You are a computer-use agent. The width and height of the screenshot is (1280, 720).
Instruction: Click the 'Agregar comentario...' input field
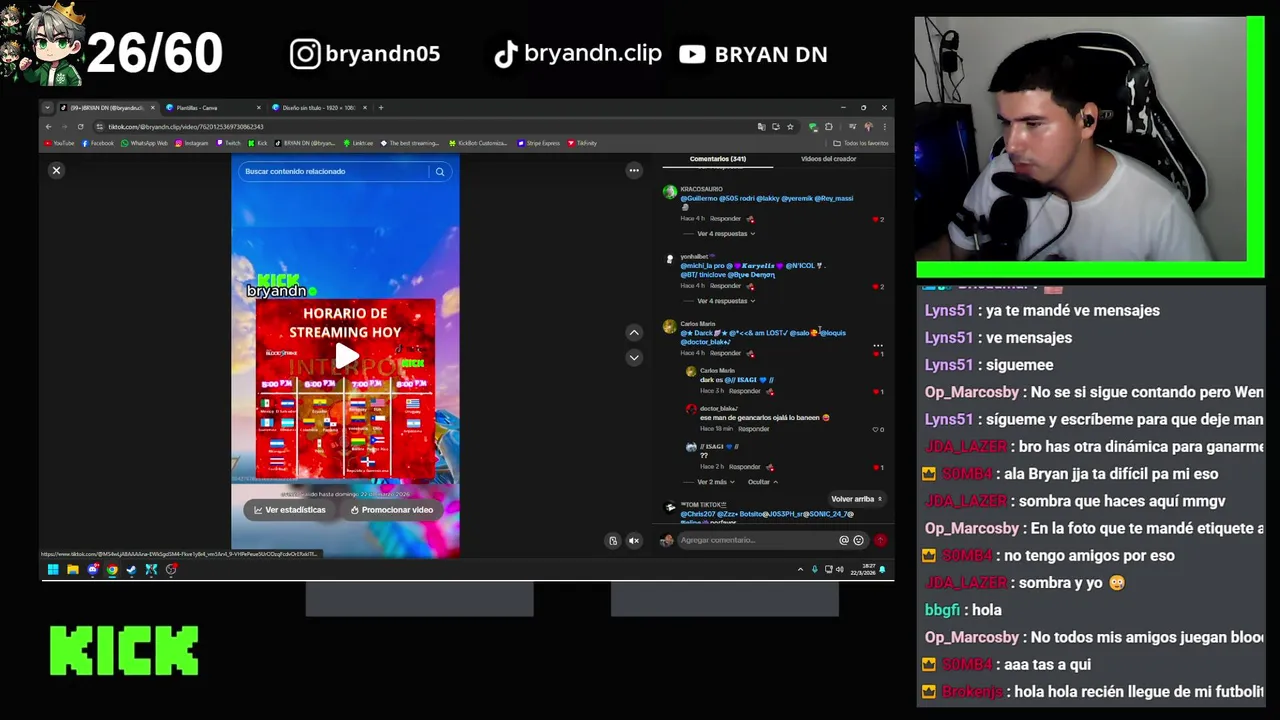point(757,540)
